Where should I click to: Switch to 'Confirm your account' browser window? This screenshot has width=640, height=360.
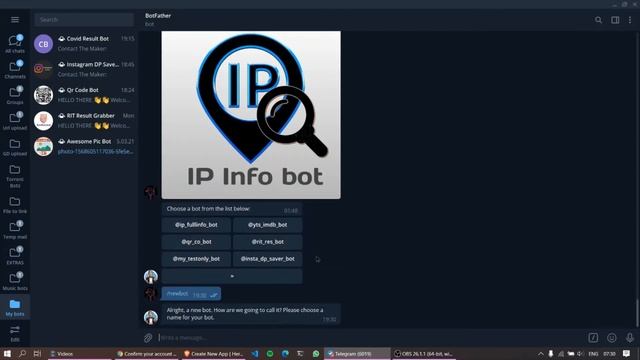point(146,354)
